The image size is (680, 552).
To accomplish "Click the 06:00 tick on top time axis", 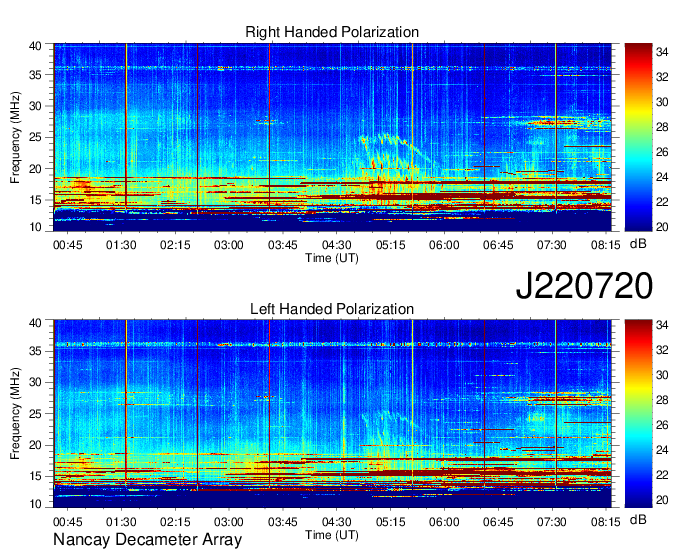I will [x=444, y=245].
